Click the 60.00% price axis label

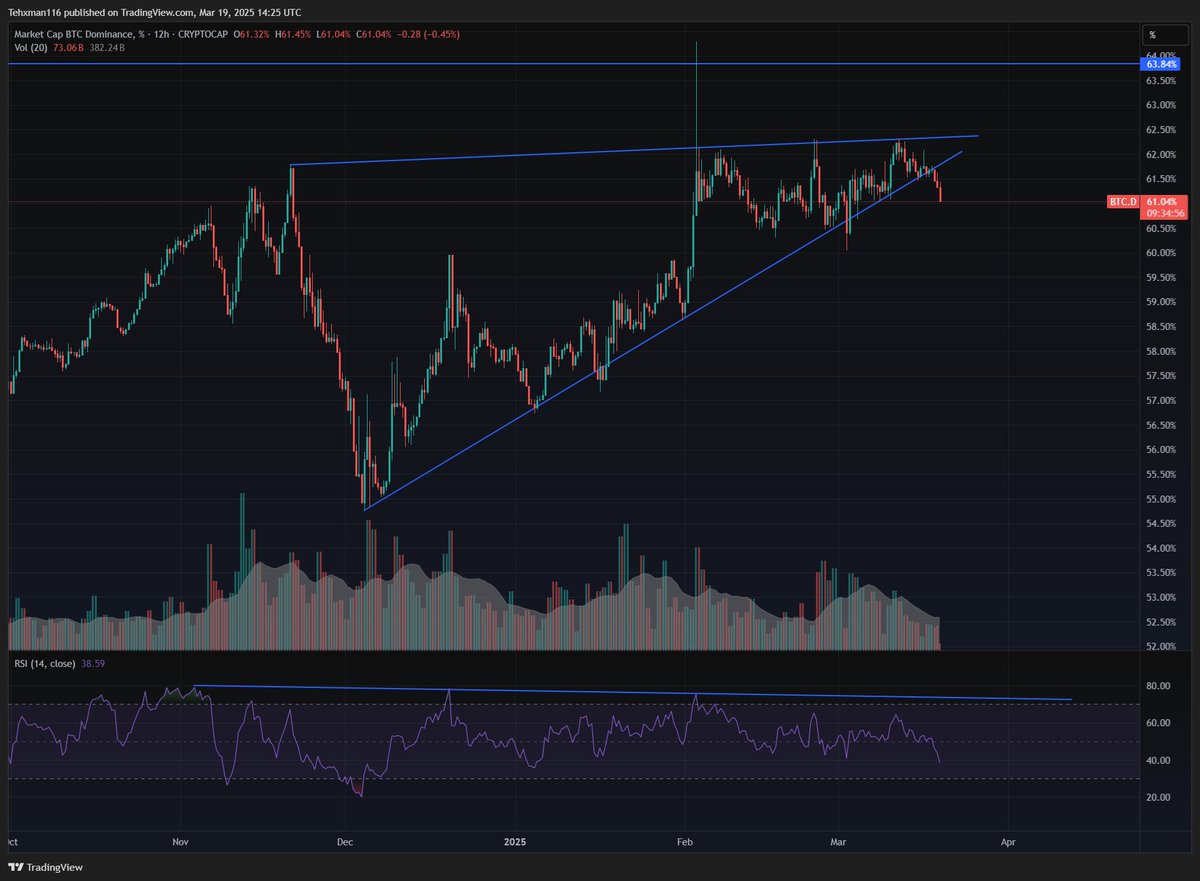pyautogui.click(x=1159, y=252)
